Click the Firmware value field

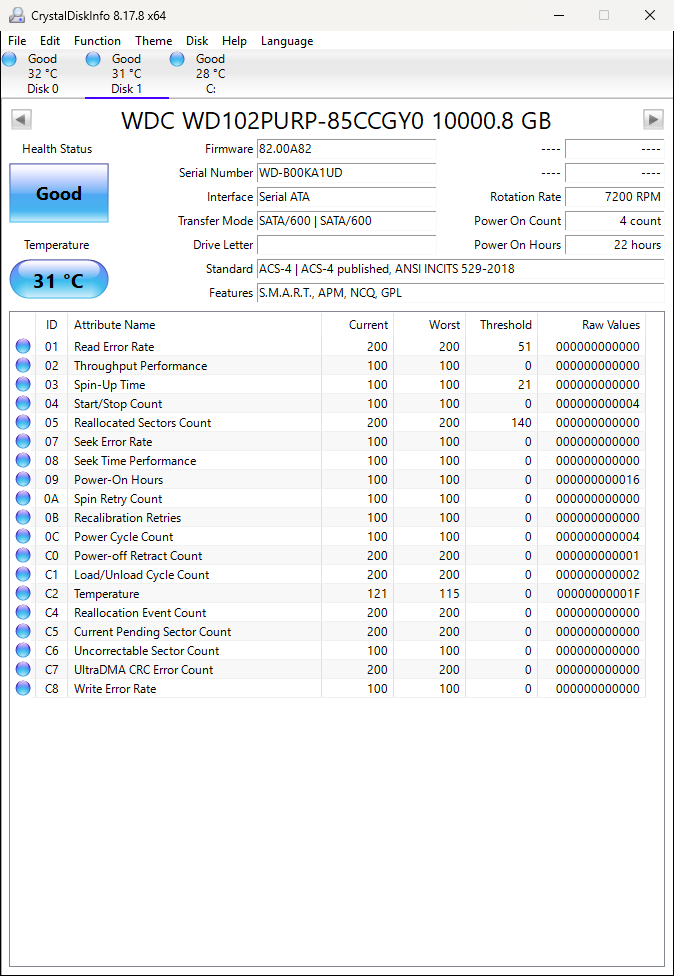coord(346,149)
